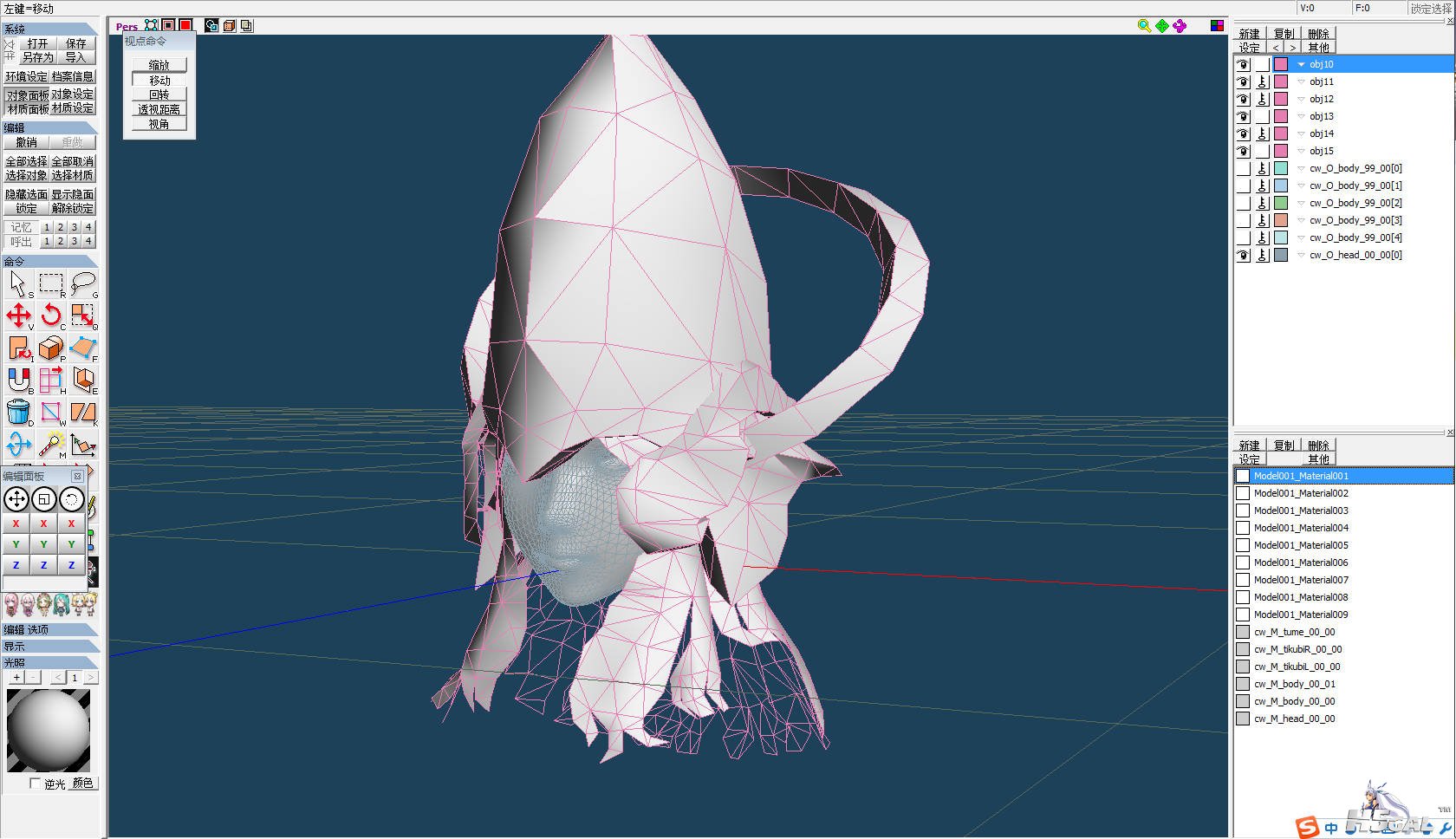Hide the obj10 object

(1243, 64)
